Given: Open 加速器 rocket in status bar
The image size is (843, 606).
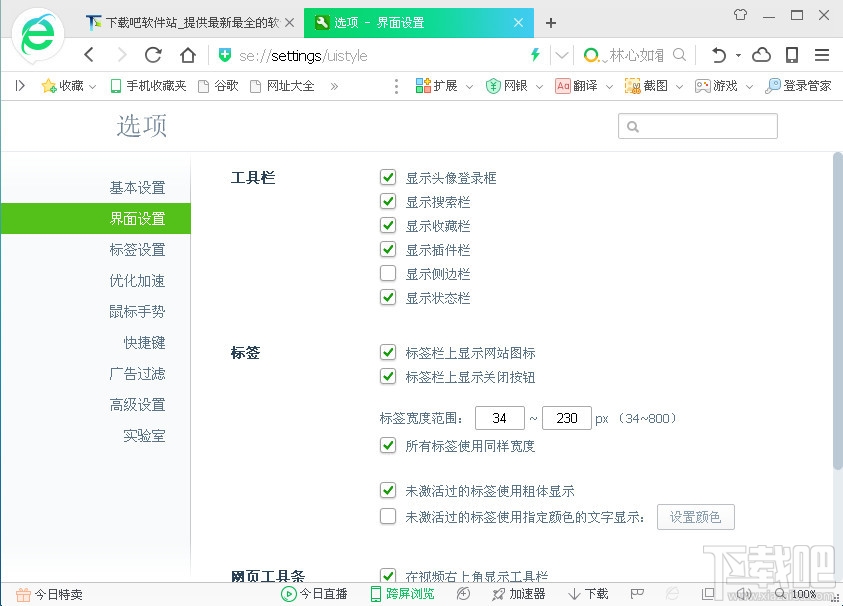Looking at the screenshot, I should click(518, 594).
